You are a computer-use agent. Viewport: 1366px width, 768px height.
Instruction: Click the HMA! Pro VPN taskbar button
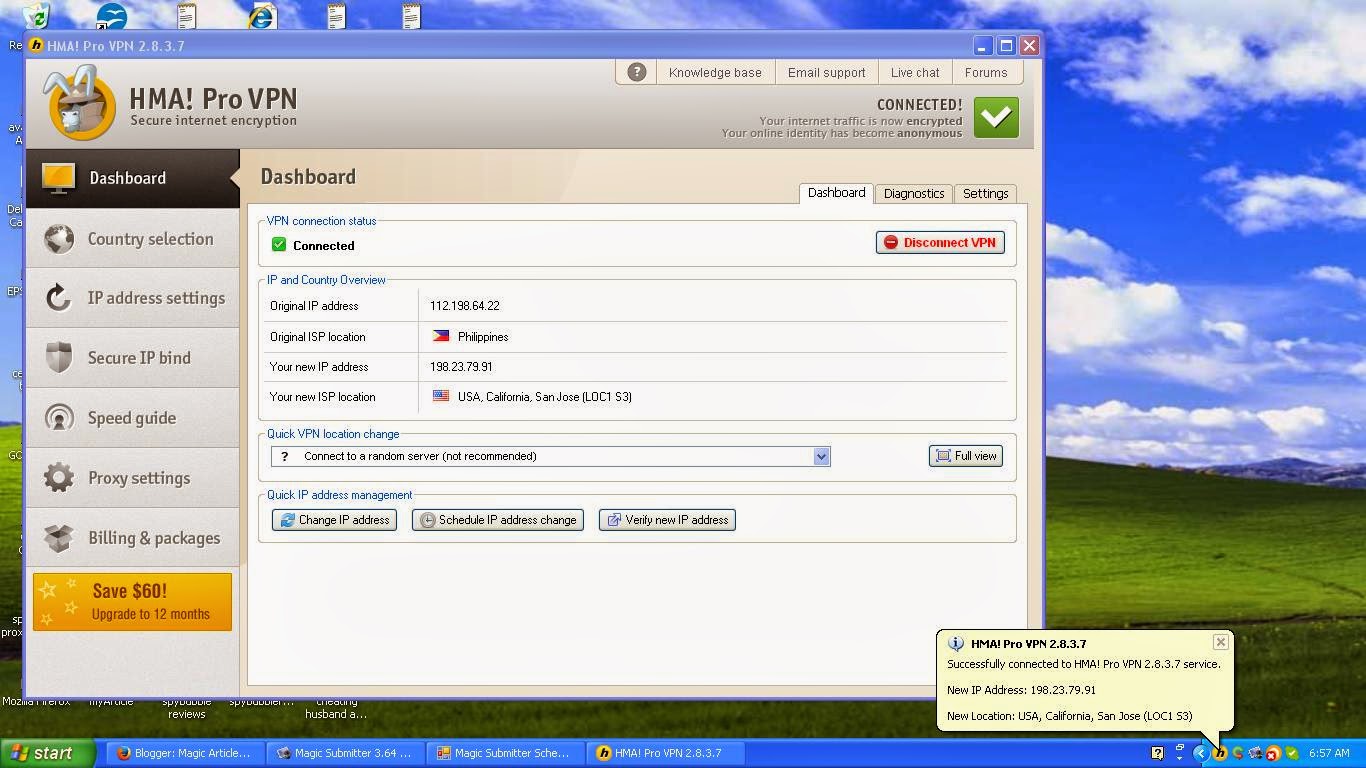(665, 753)
